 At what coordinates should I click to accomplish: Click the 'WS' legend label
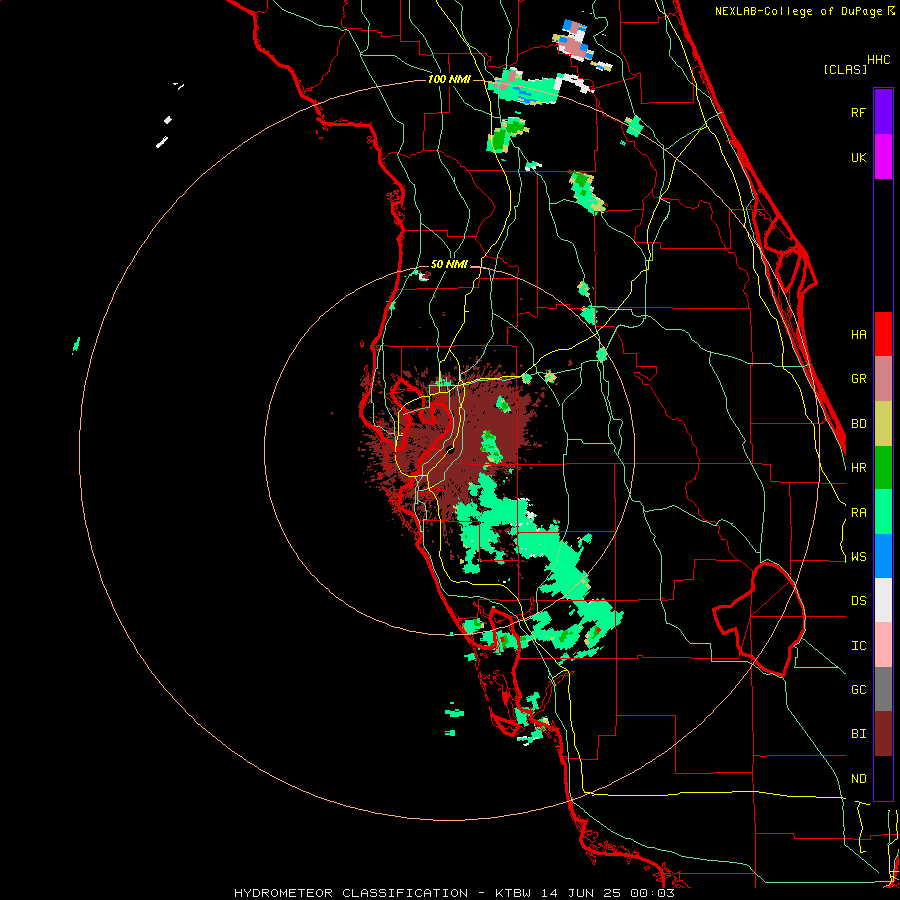coord(858,557)
